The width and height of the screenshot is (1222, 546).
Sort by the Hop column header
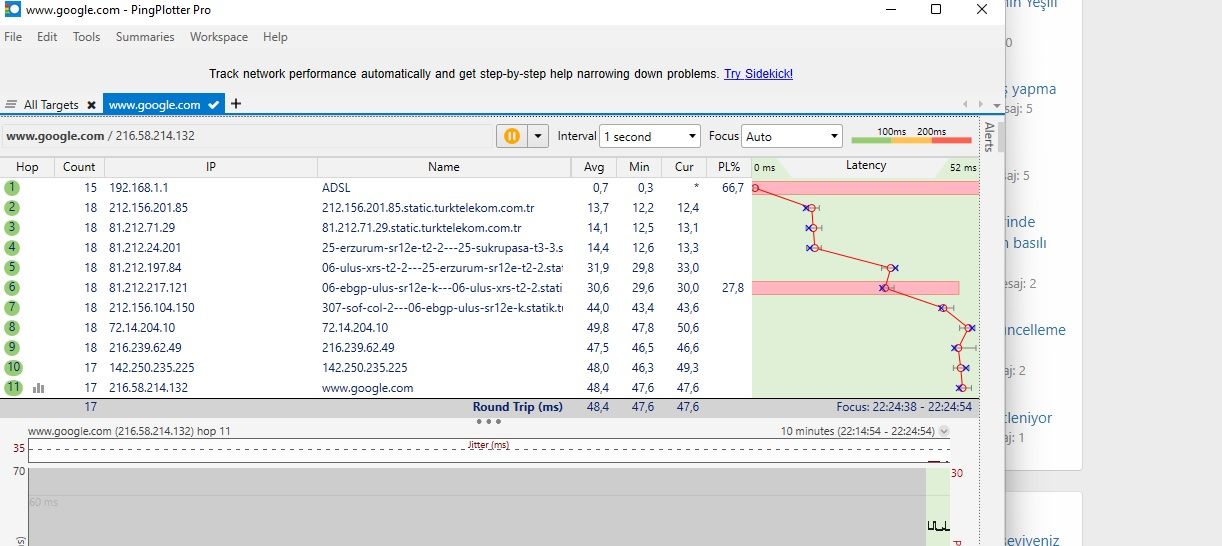coord(27,167)
